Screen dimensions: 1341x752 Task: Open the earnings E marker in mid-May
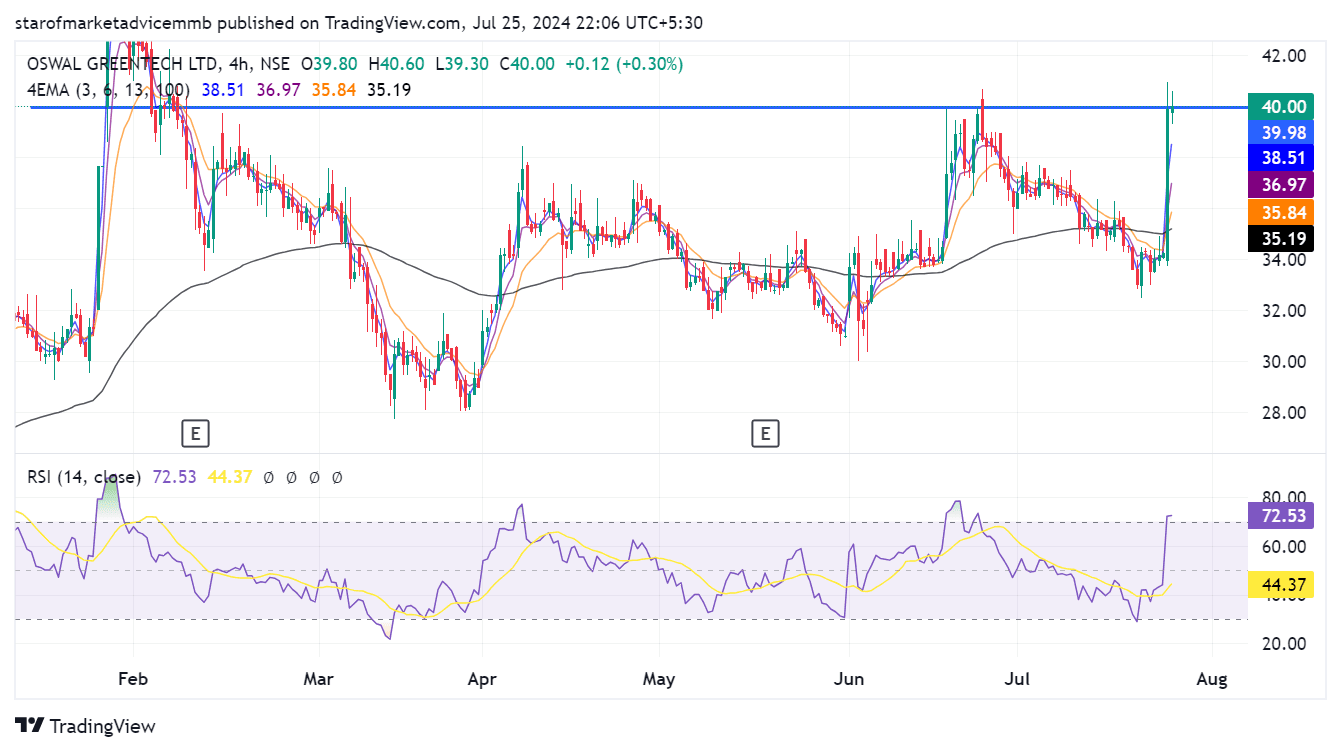pyautogui.click(x=765, y=433)
